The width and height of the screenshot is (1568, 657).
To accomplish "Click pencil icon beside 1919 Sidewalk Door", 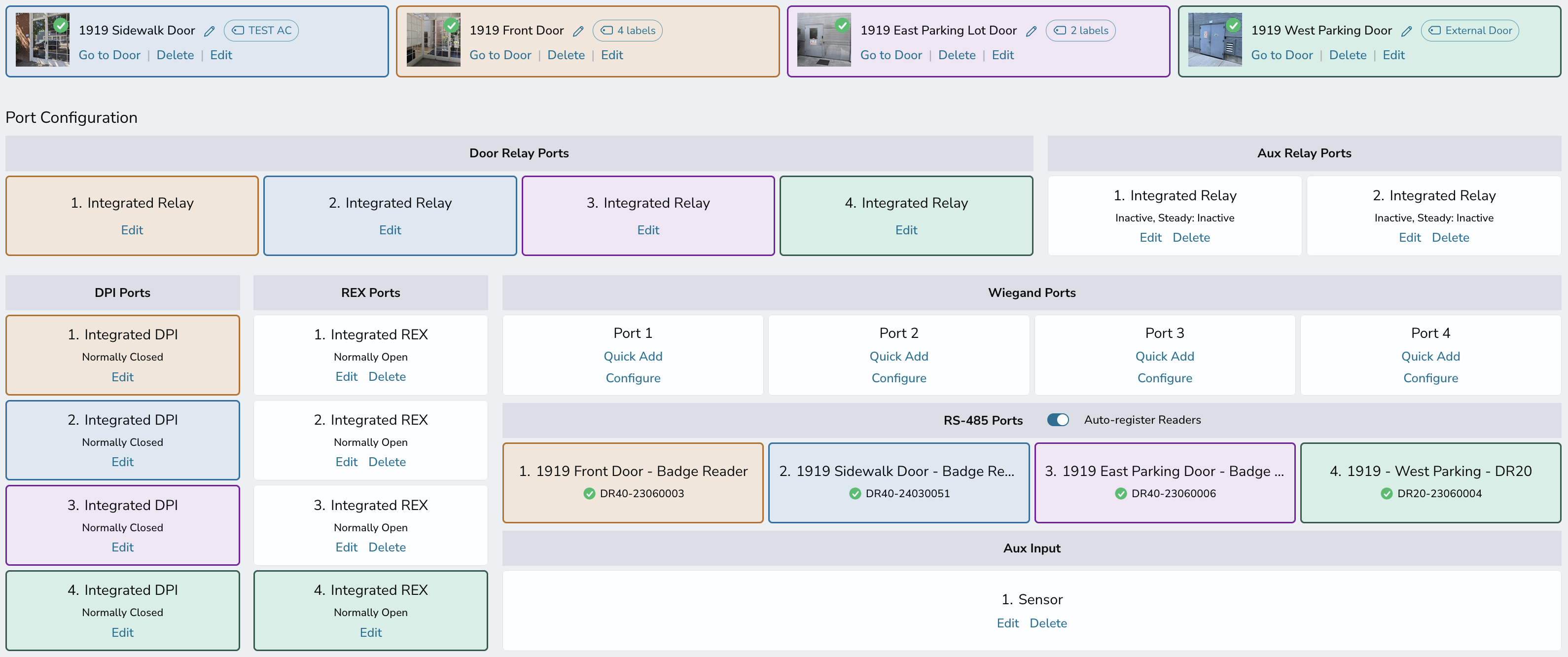I will click(x=210, y=31).
